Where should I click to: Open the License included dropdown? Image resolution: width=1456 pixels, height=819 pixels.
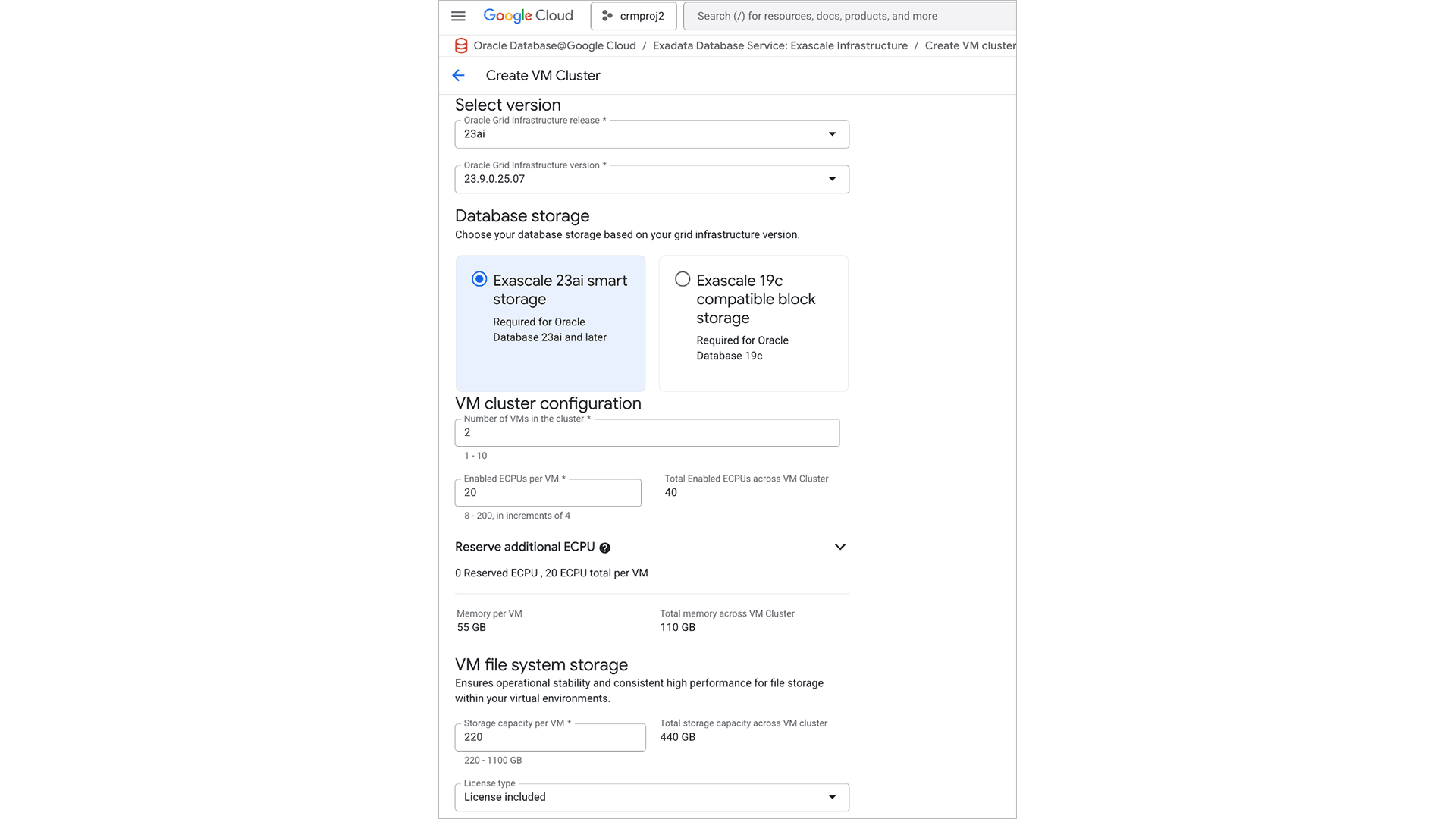coord(651,797)
